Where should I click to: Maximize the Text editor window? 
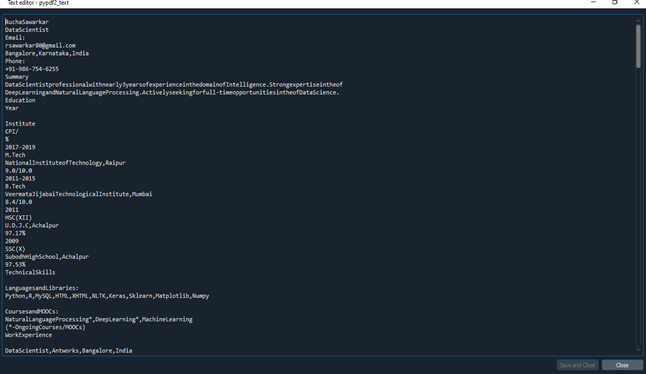pos(615,2)
